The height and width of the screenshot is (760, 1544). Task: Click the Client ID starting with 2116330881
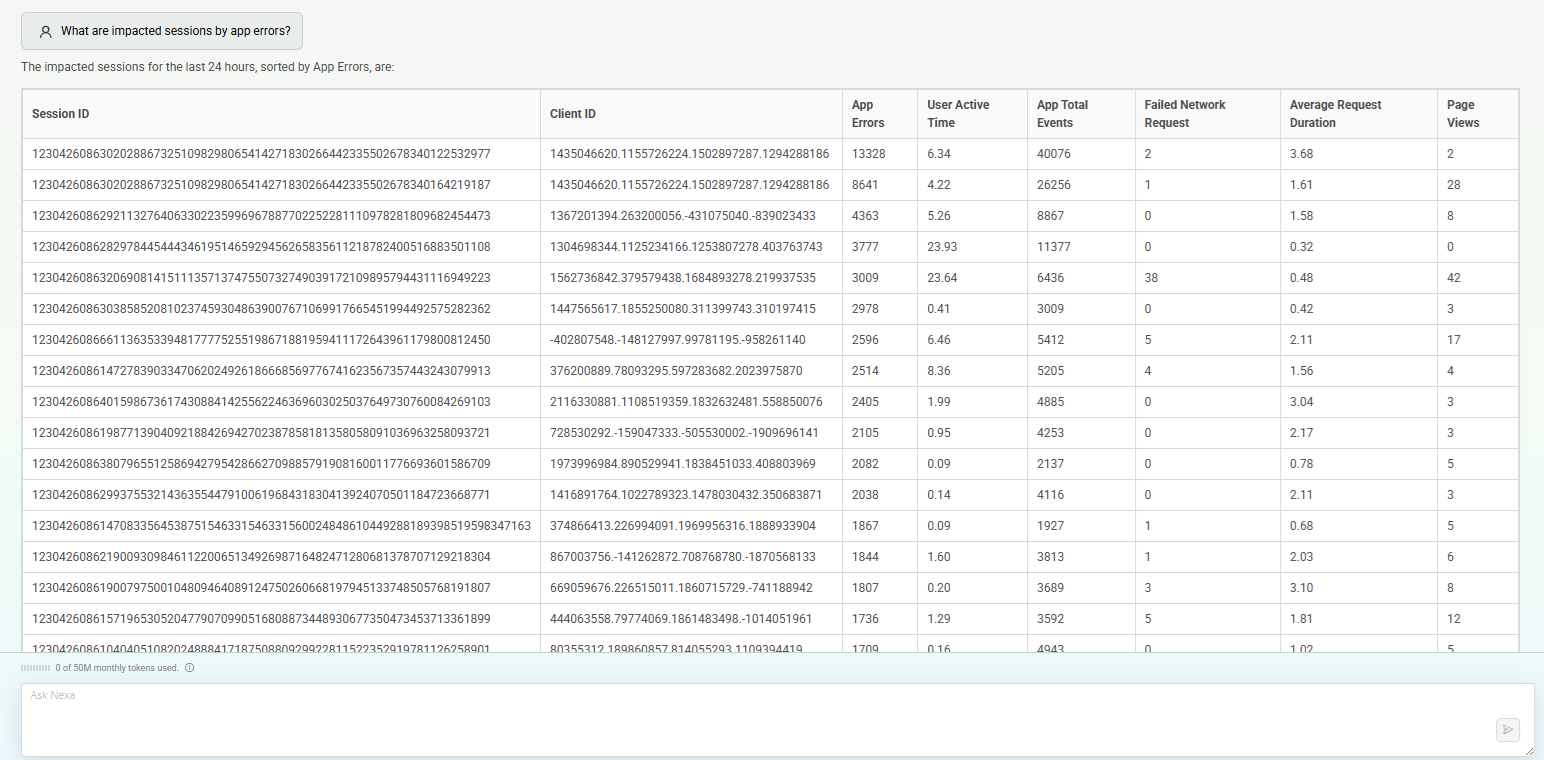pyautogui.click(x=686, y=402)
